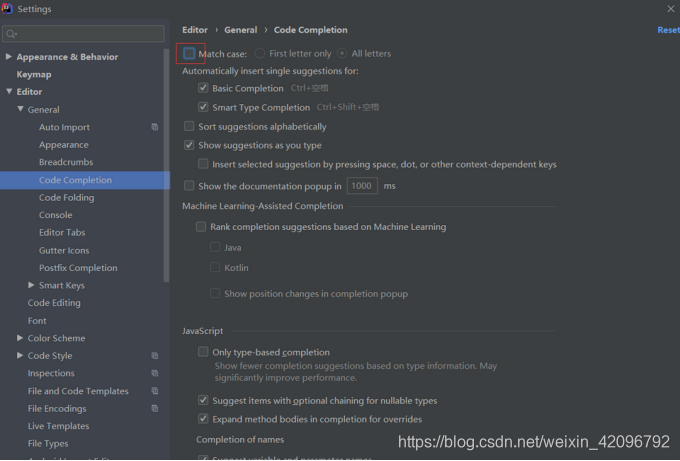The width and height of the screenshot is (680, 461).
Task: Close the Settings dialog
Action: point(670,9)
